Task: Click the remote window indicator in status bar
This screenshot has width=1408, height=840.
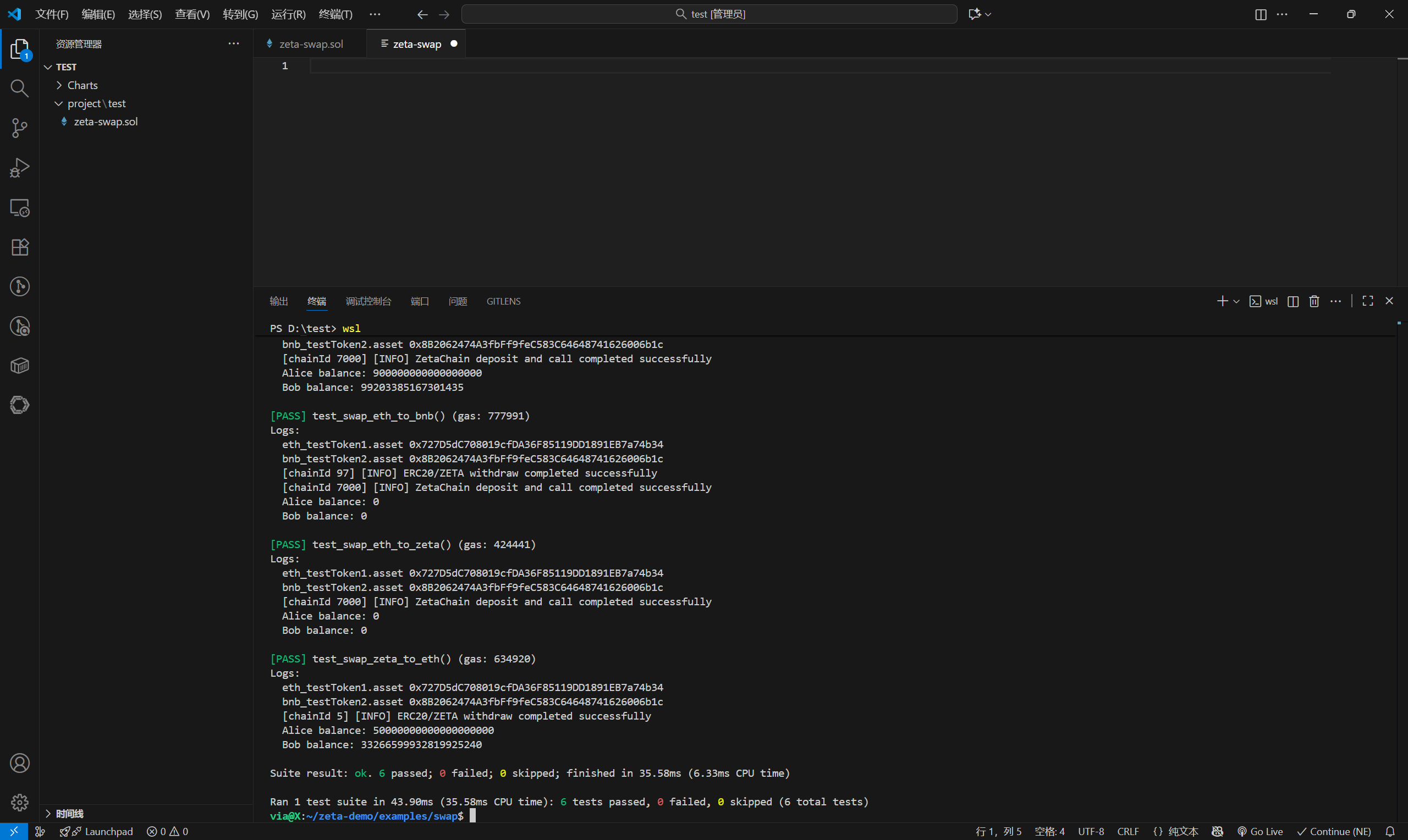Action: coord(14,832)
